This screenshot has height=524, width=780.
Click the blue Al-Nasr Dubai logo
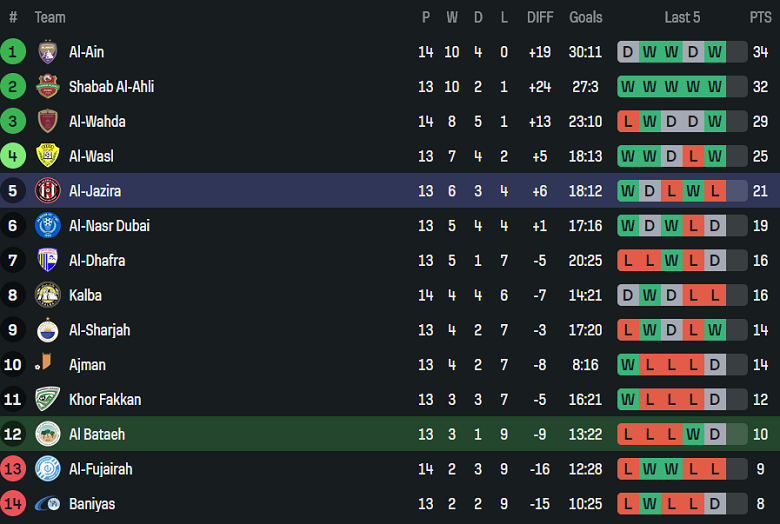(x=47, y=226)
